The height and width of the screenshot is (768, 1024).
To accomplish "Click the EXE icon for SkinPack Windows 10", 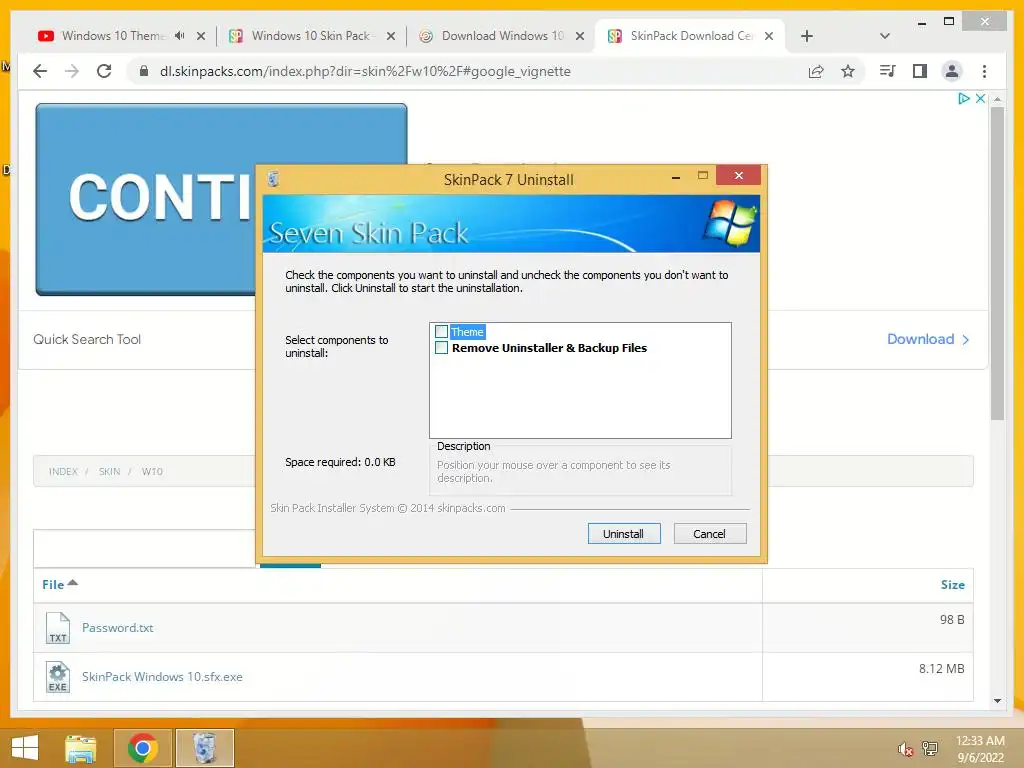I will 58,677.
